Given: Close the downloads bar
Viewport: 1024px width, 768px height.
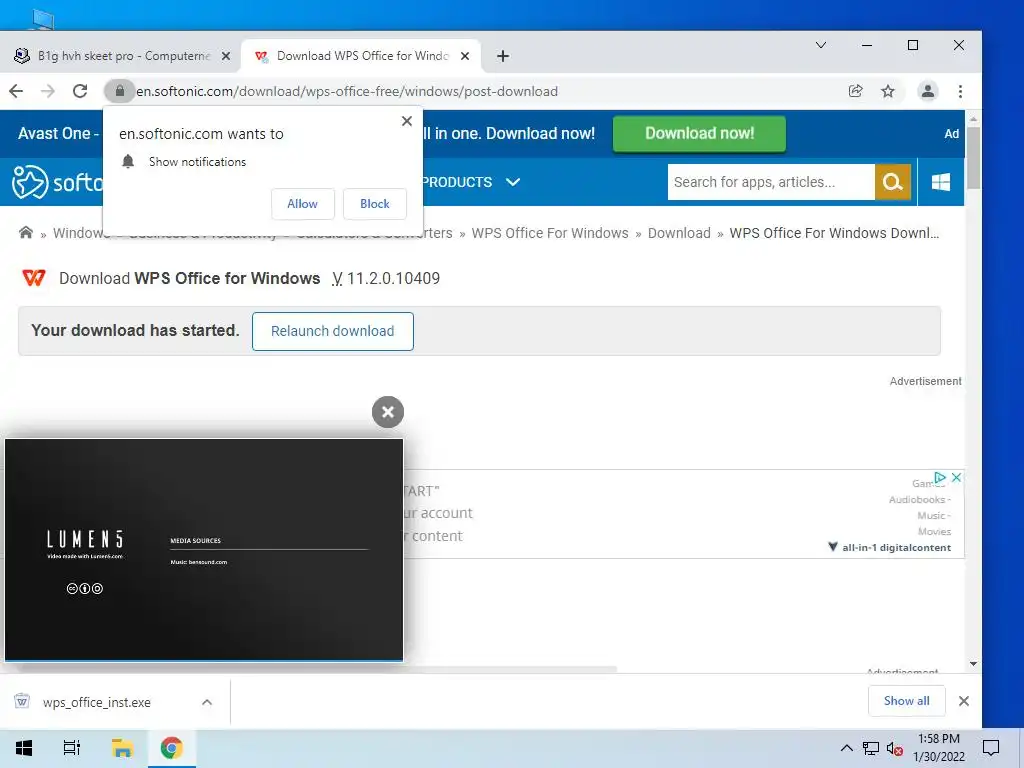Looking at the screenshot, I should [x=963, y=701].
